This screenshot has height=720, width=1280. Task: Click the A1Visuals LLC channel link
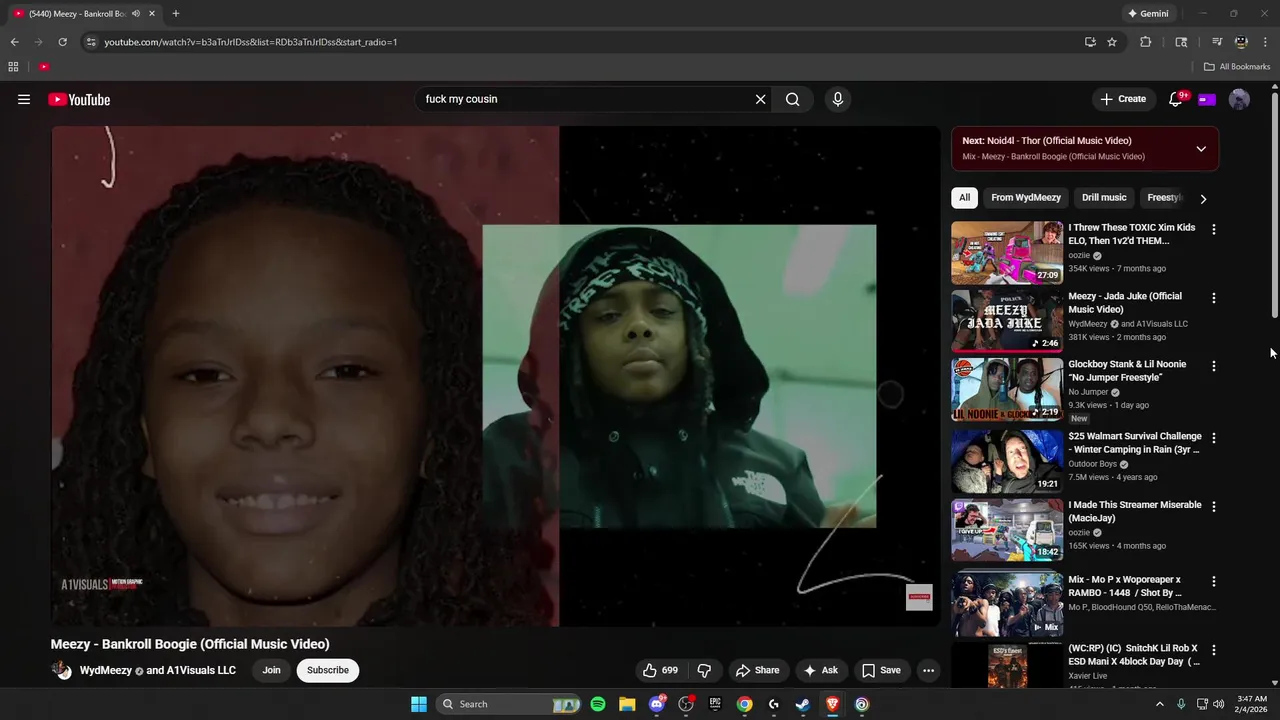click(x=201, y=670)
